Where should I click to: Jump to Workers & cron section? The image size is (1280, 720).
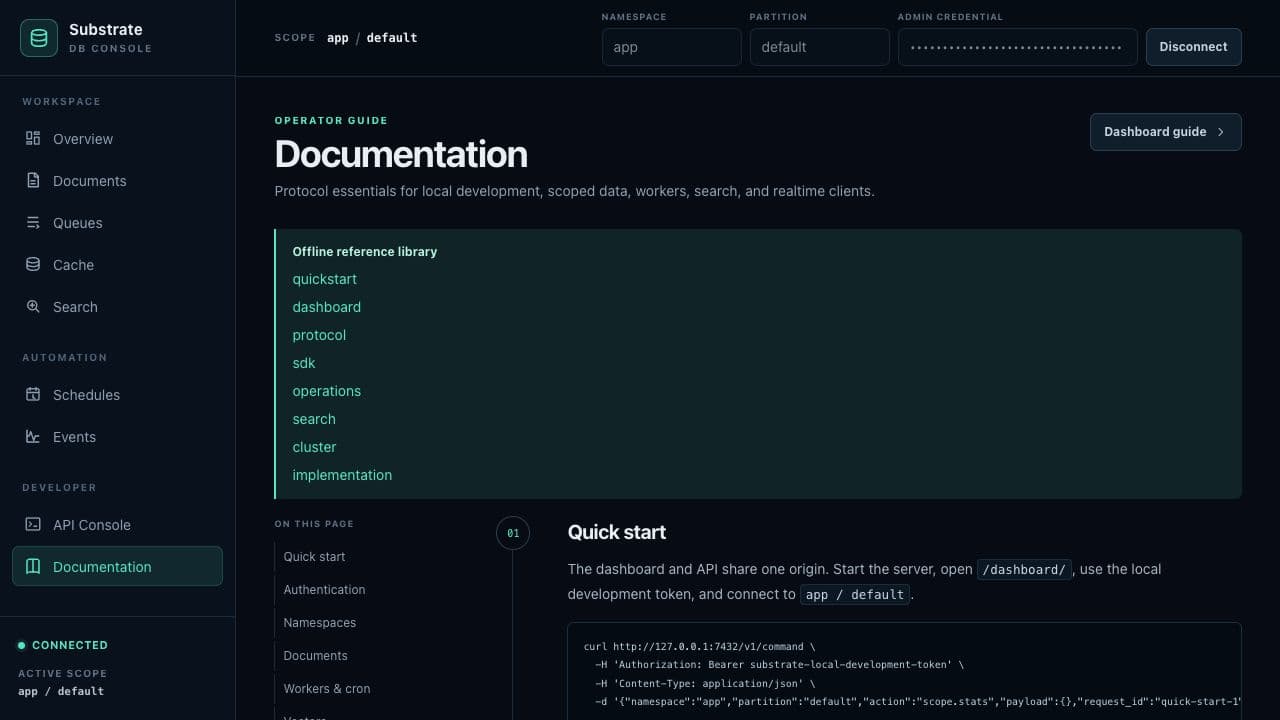326,689
